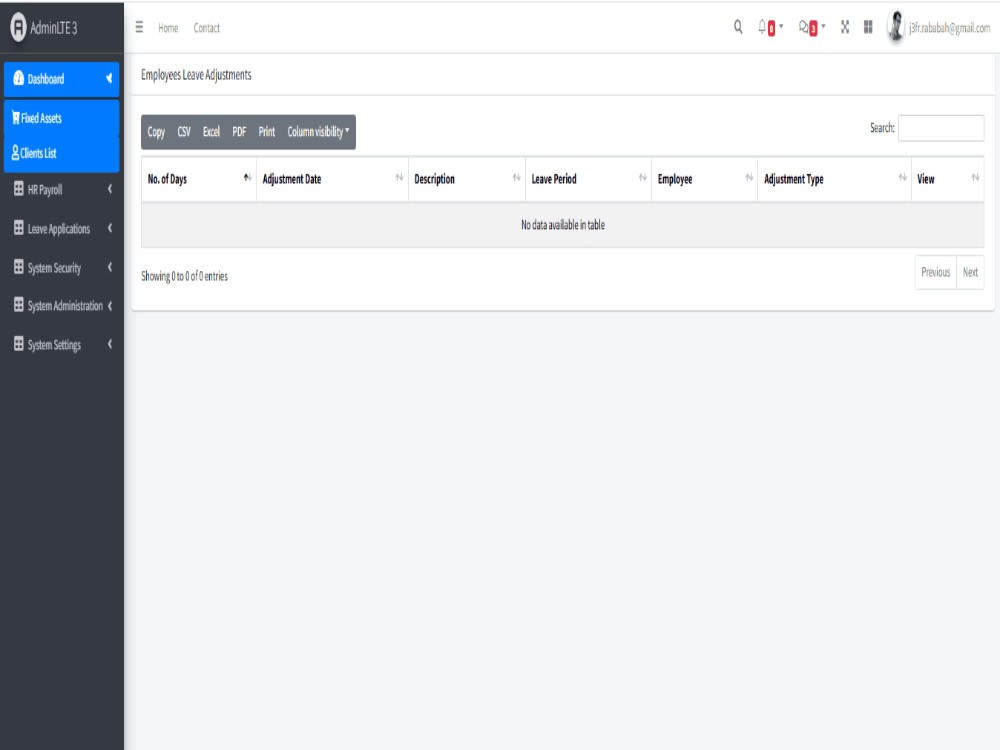Toggle the sidebar hamburger menu icon
Screen dimensions: 1000x750
(139, 27)
